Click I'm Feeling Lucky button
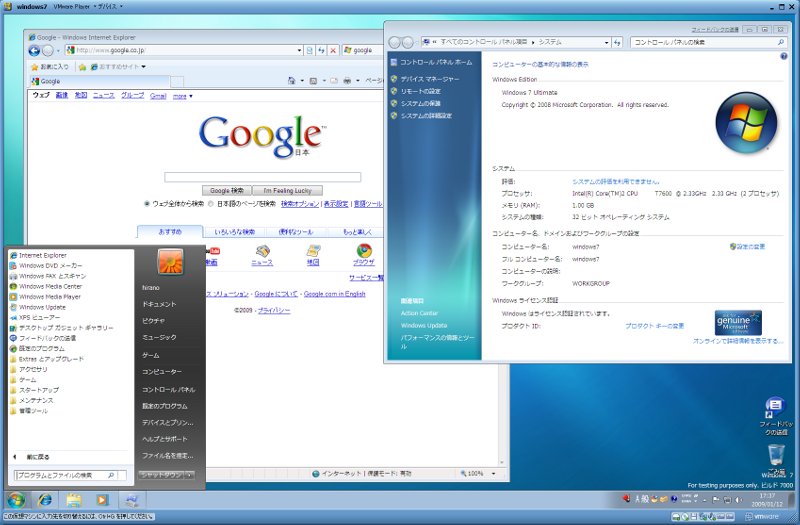The height and width of the screenshot is (525, 800). click(287, 190)
